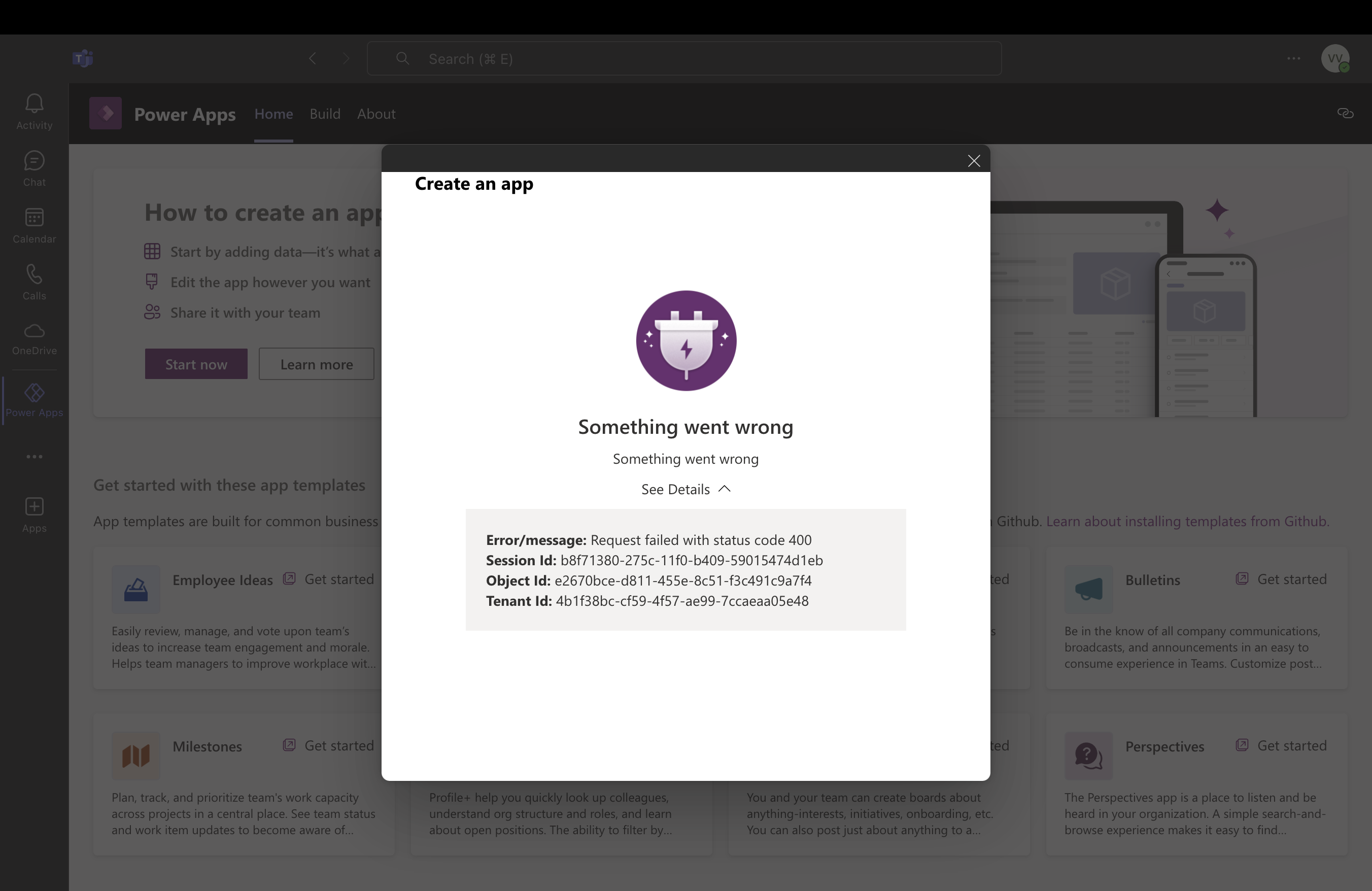Open Calls from the sidebar

tap(34, 282)
